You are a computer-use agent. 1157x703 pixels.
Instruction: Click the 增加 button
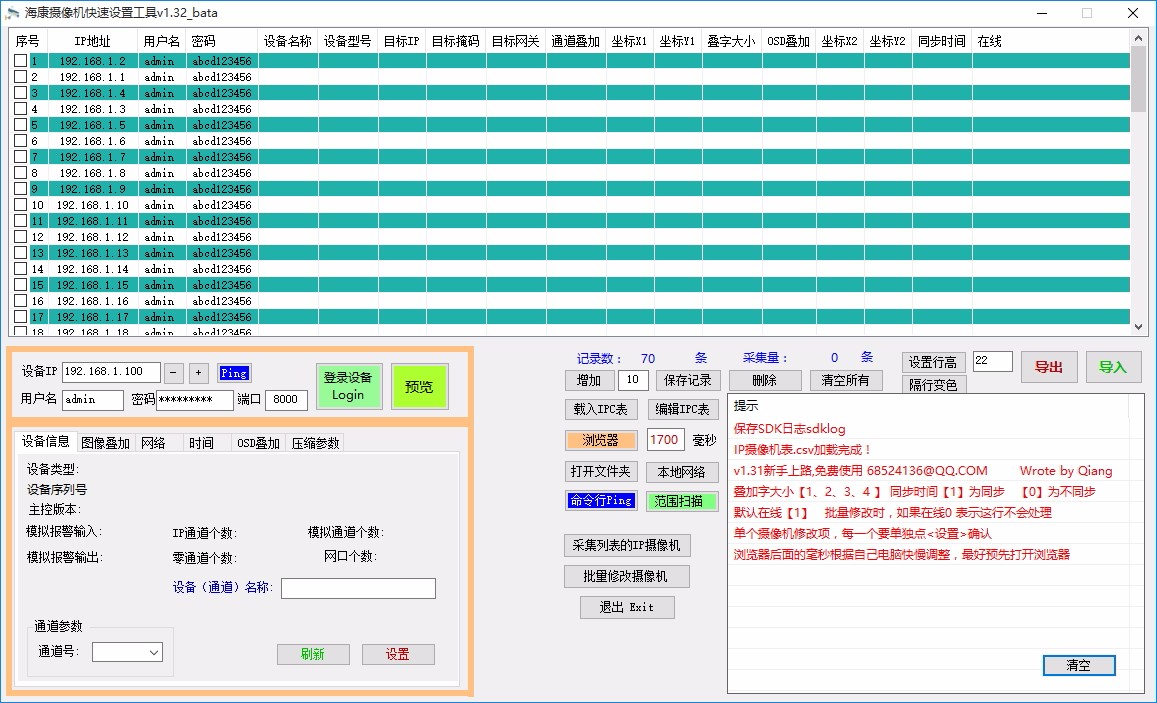(589, 380)
